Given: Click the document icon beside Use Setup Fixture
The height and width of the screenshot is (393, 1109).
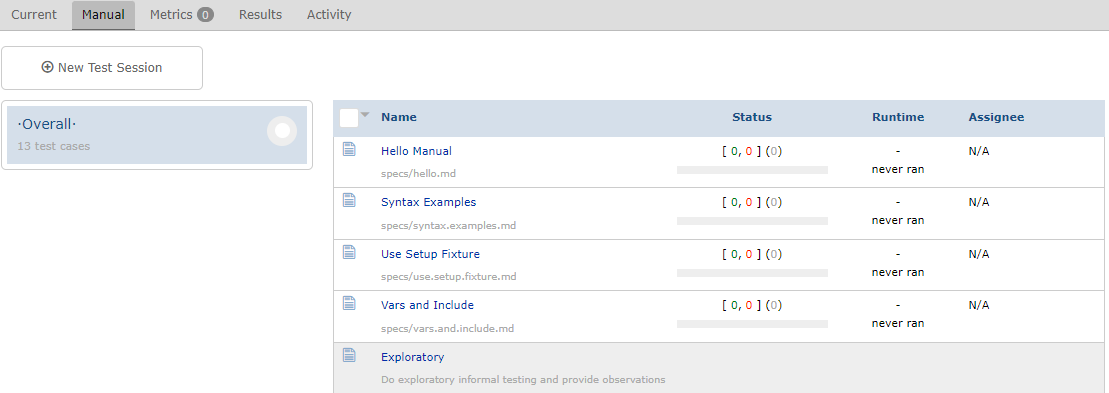Looking at the screenshot, I should pyautogui.click(x=349, y=252).
